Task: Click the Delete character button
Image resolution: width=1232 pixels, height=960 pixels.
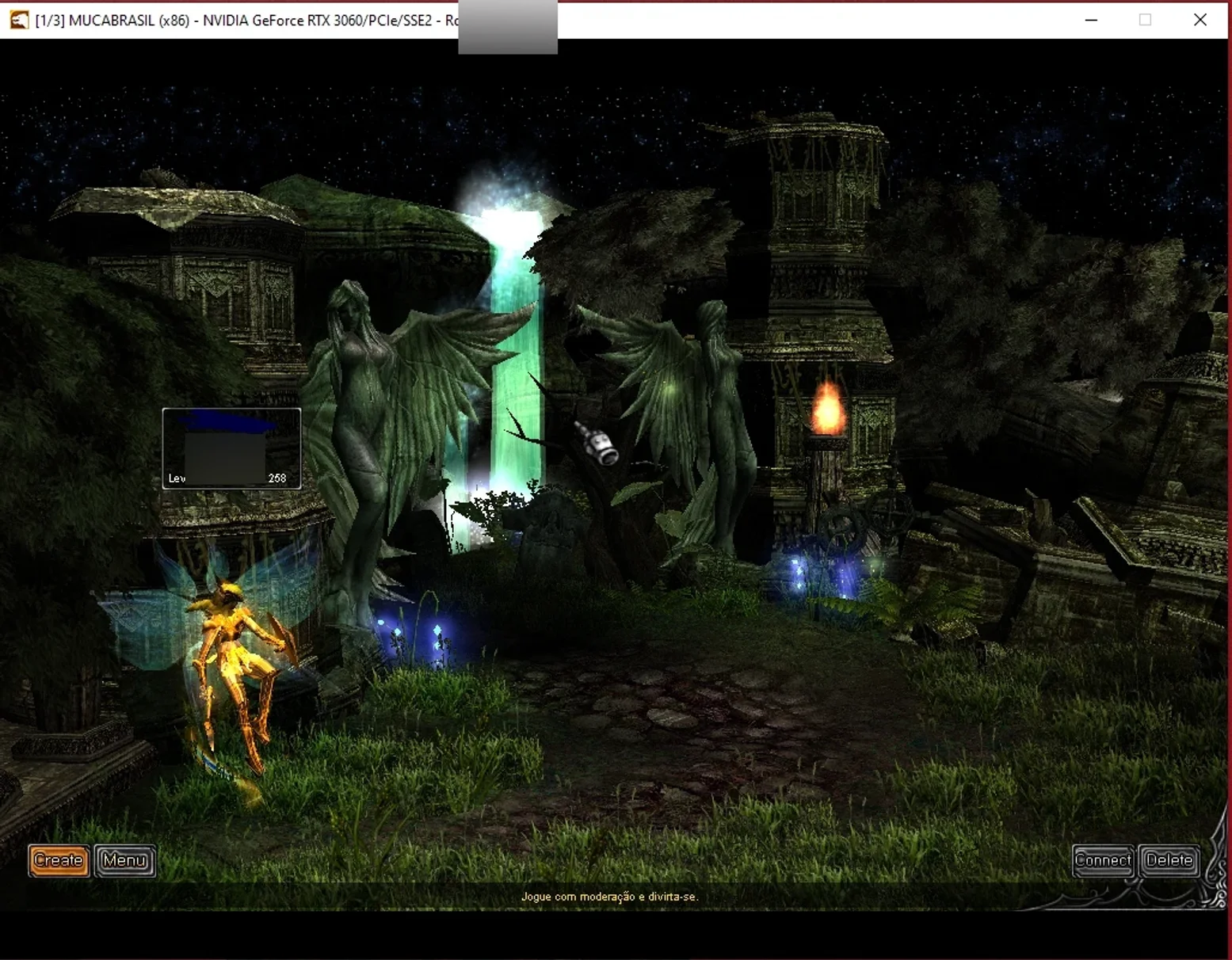Action: pos(1169,860)
